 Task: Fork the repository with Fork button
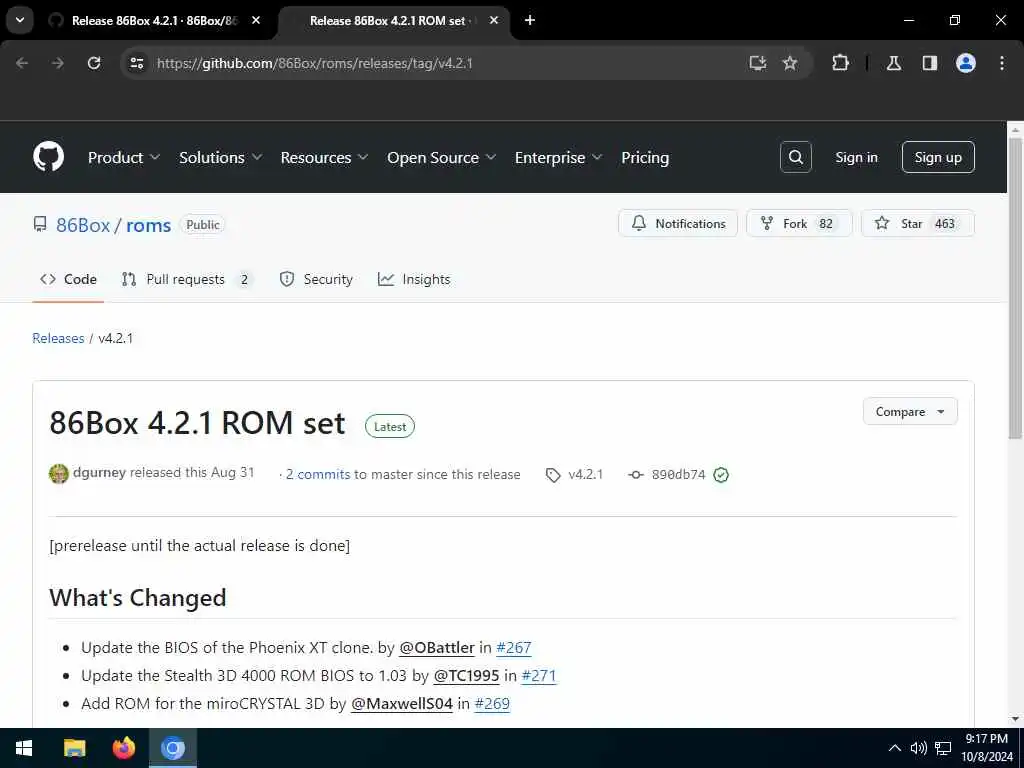(x=799, y=223)
